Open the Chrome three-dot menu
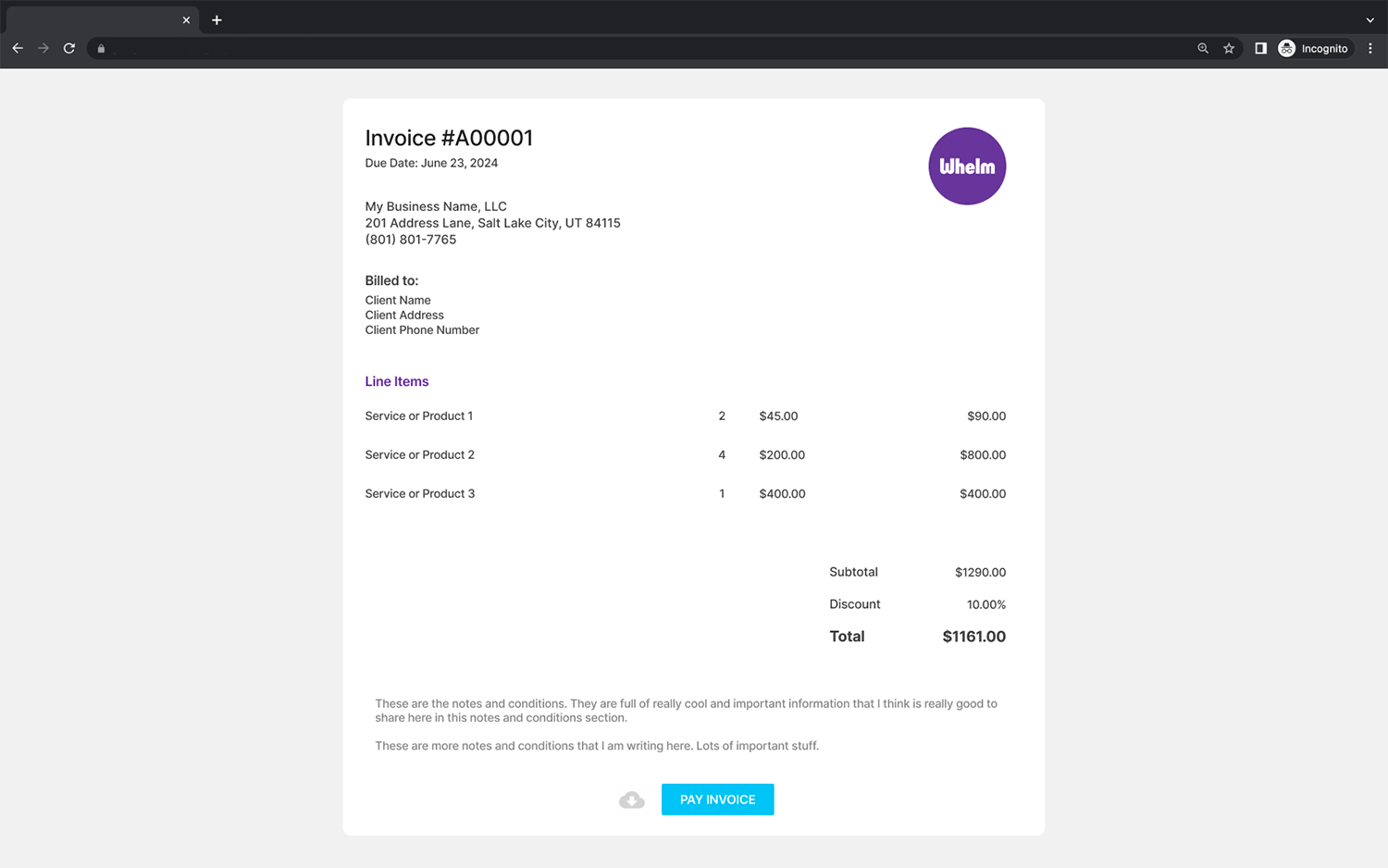The width and height of the screenshot is (1388, 868). 1370,48
